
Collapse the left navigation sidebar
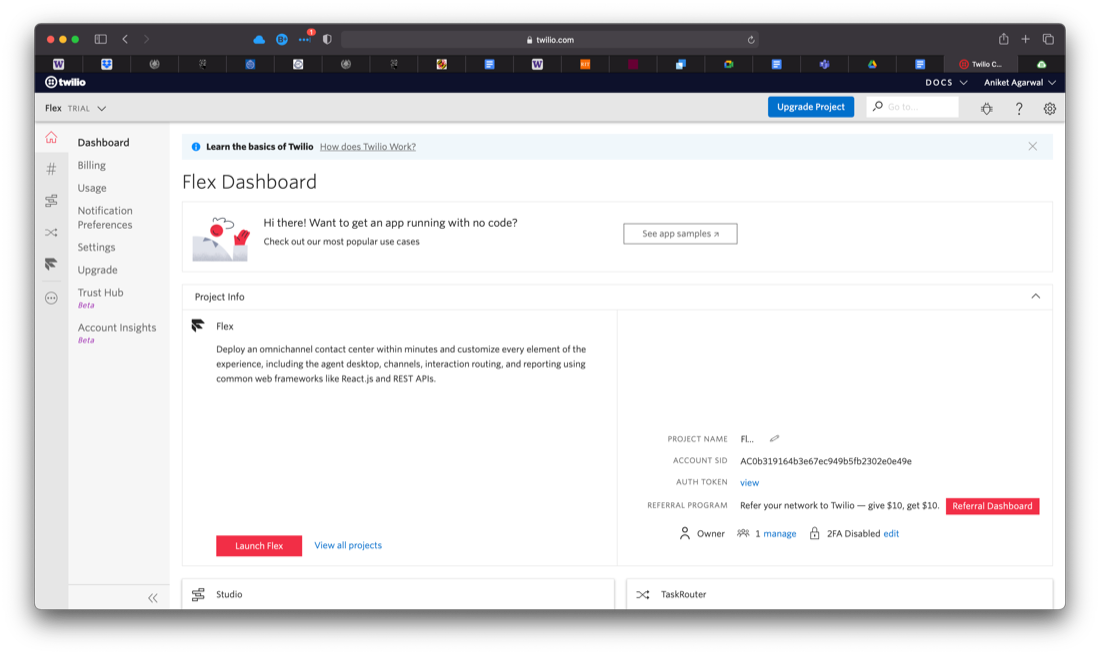click(152, 597)
